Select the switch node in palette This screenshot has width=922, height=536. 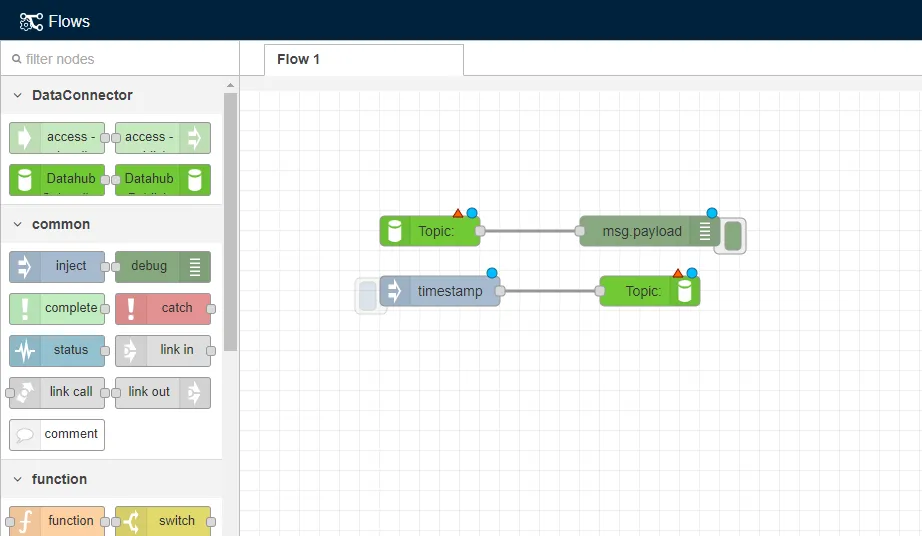coord(163,521)
